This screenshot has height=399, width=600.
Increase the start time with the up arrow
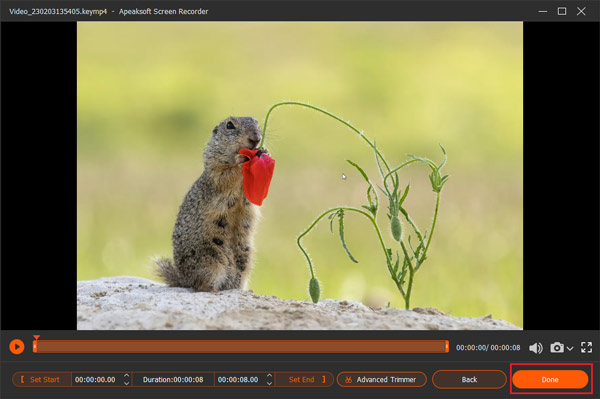127,376
